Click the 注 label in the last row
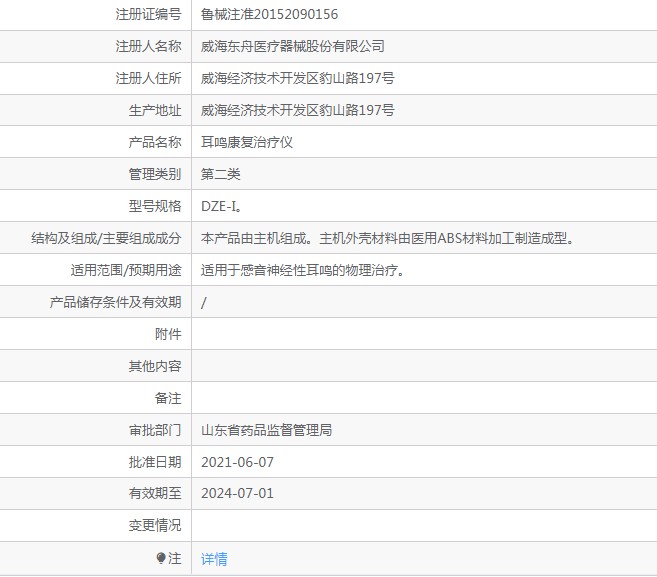Screen dimensions: 657x577 [175, 558]
